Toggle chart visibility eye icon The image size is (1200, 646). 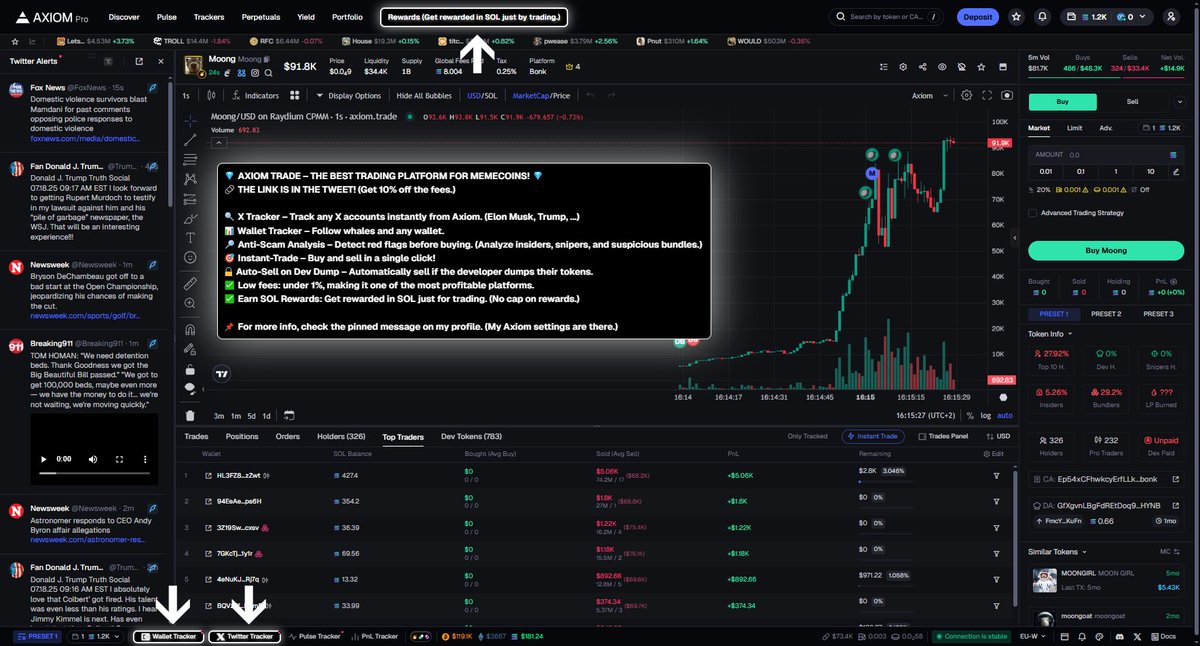coord(942,67)
